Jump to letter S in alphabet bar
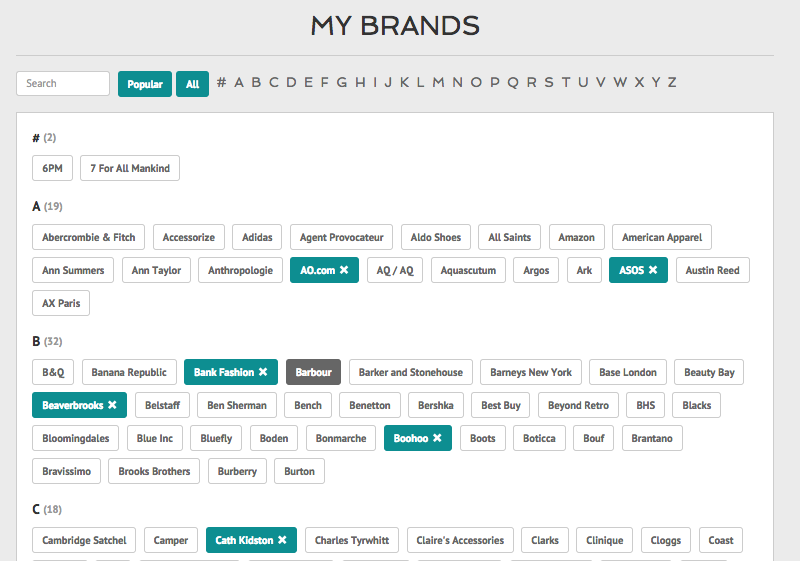This screenshot has width=800, height=561. click(549, 83)
